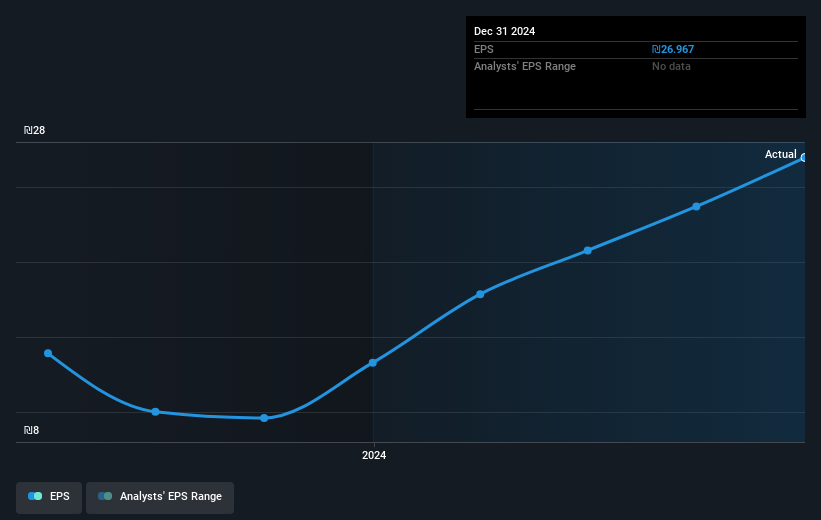Click the 2024 x-axis label
821x520 pixels.
374,455
